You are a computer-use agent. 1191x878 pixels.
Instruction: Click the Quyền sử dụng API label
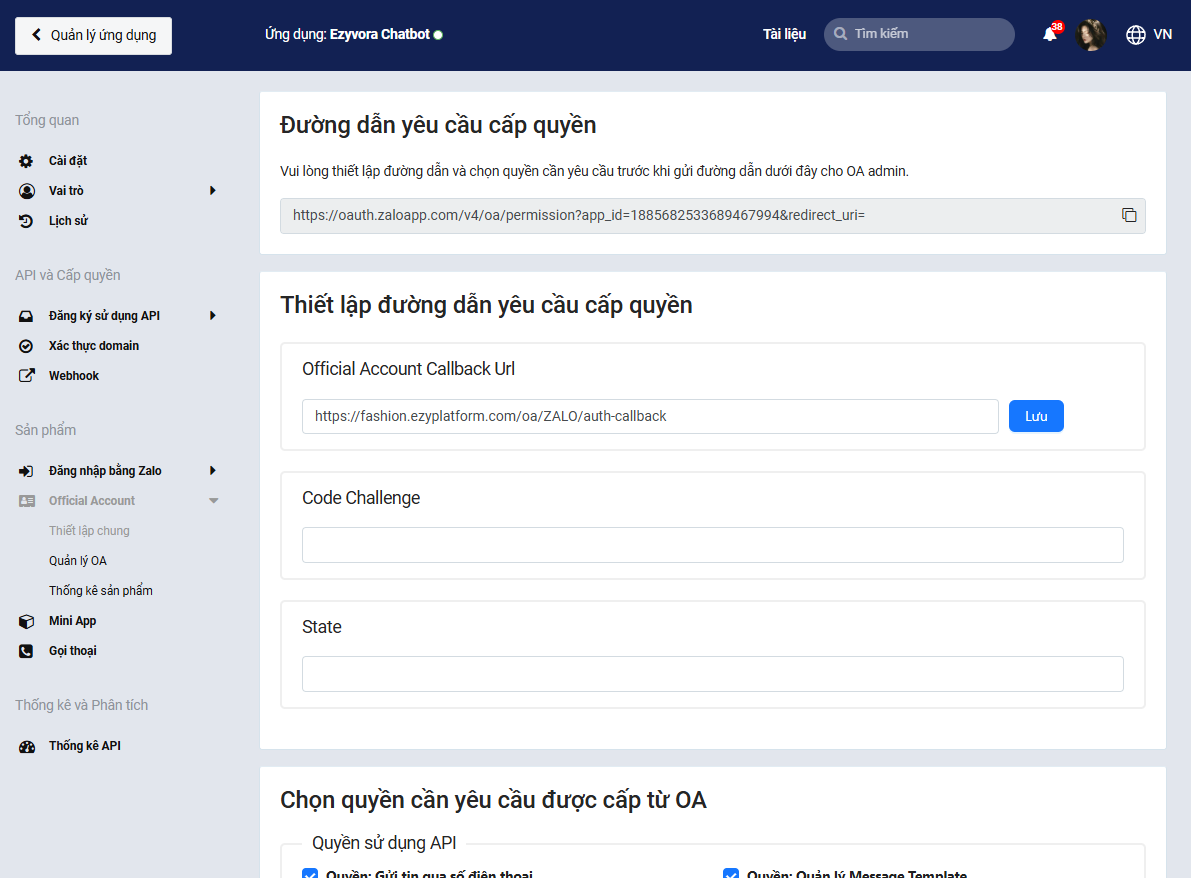point(384,843)
